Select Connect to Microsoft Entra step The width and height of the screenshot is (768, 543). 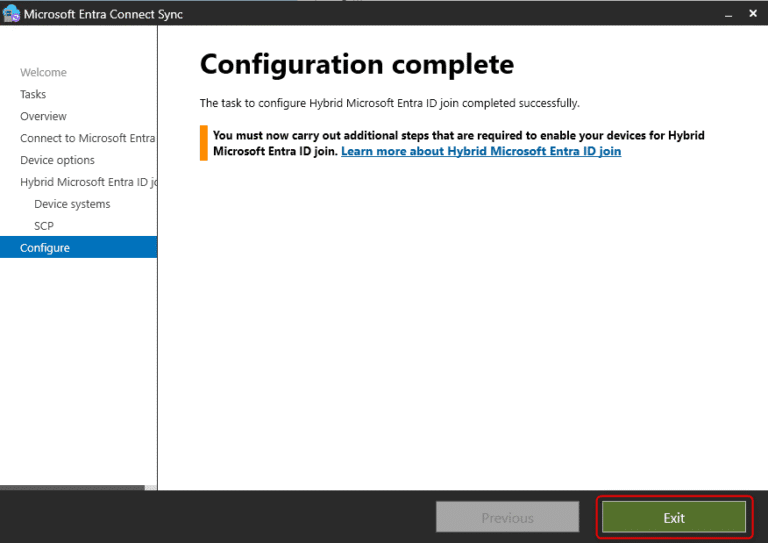coord(87,138)
